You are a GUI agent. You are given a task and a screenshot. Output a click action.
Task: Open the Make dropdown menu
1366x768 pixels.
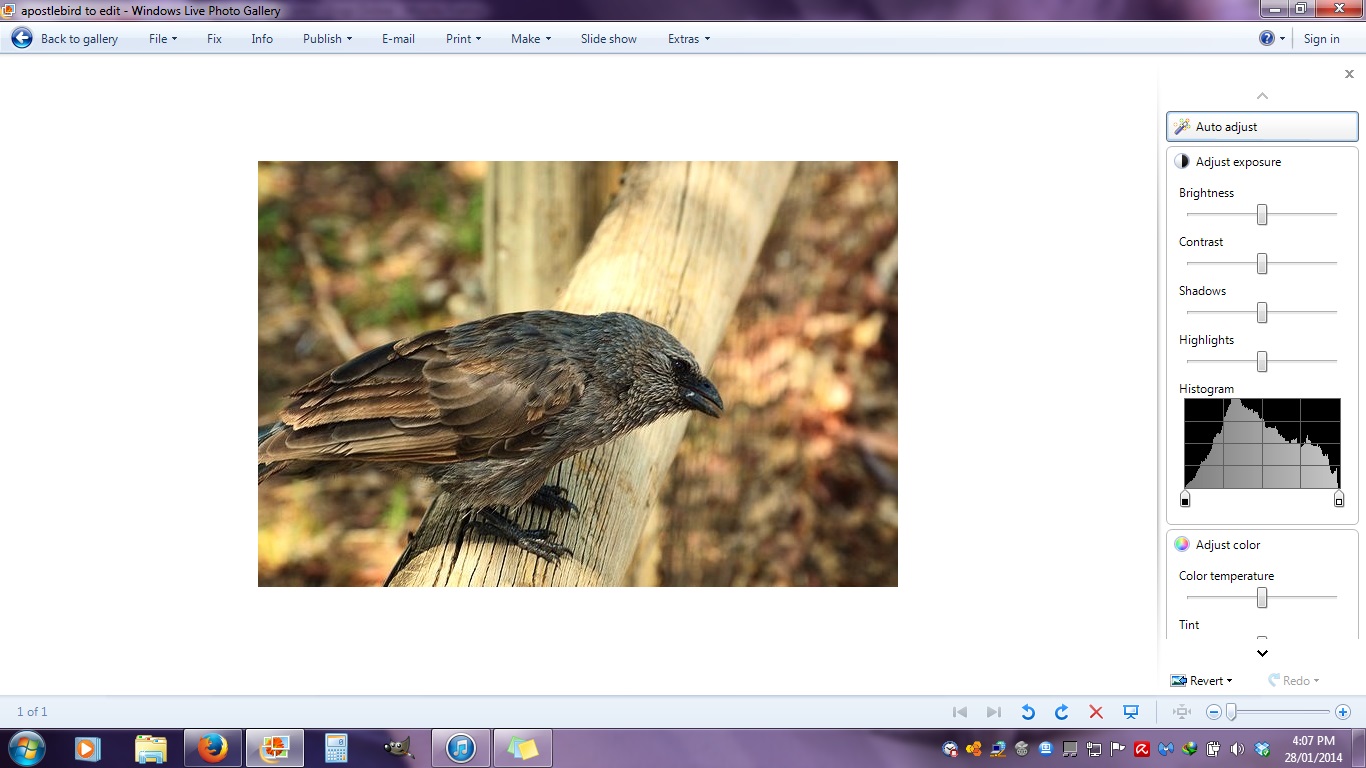coord(531,39)
